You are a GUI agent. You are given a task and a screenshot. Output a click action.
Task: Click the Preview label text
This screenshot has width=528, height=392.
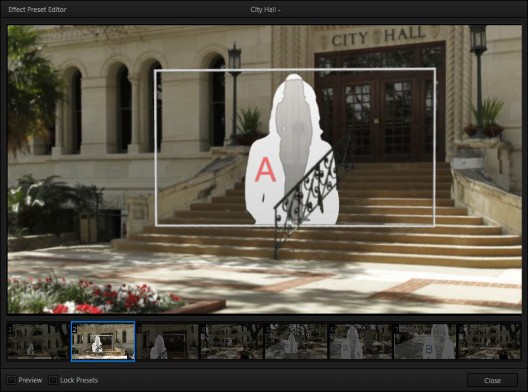click(30, 380)
